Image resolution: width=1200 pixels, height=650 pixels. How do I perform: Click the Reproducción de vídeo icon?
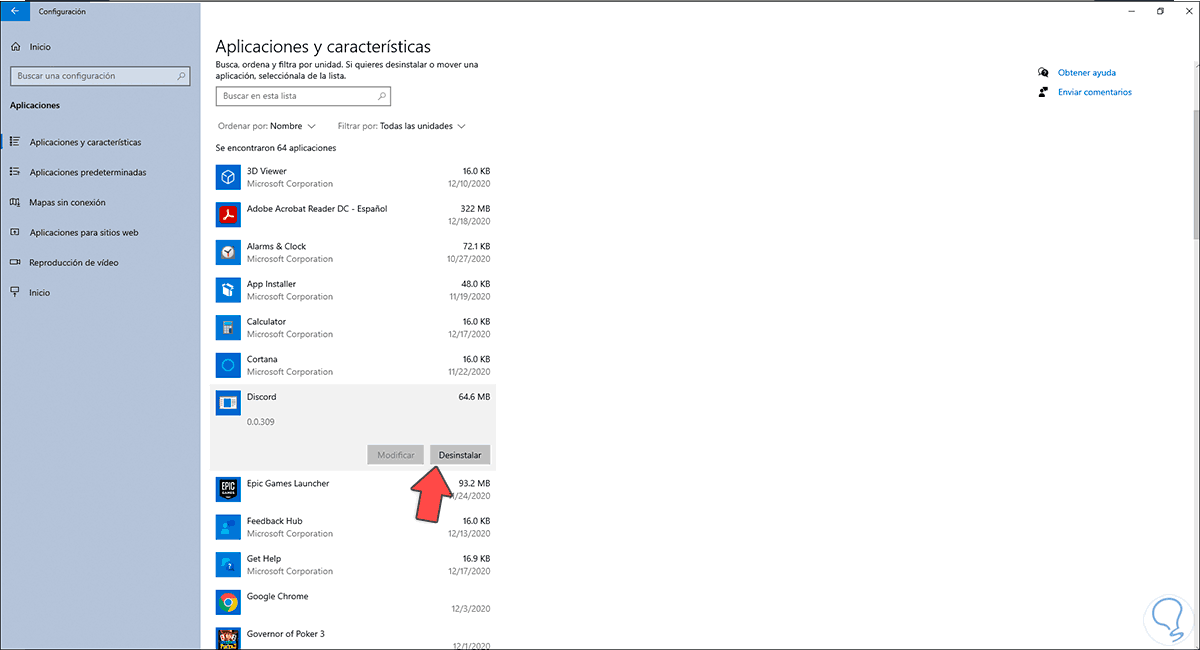[15, 262]
